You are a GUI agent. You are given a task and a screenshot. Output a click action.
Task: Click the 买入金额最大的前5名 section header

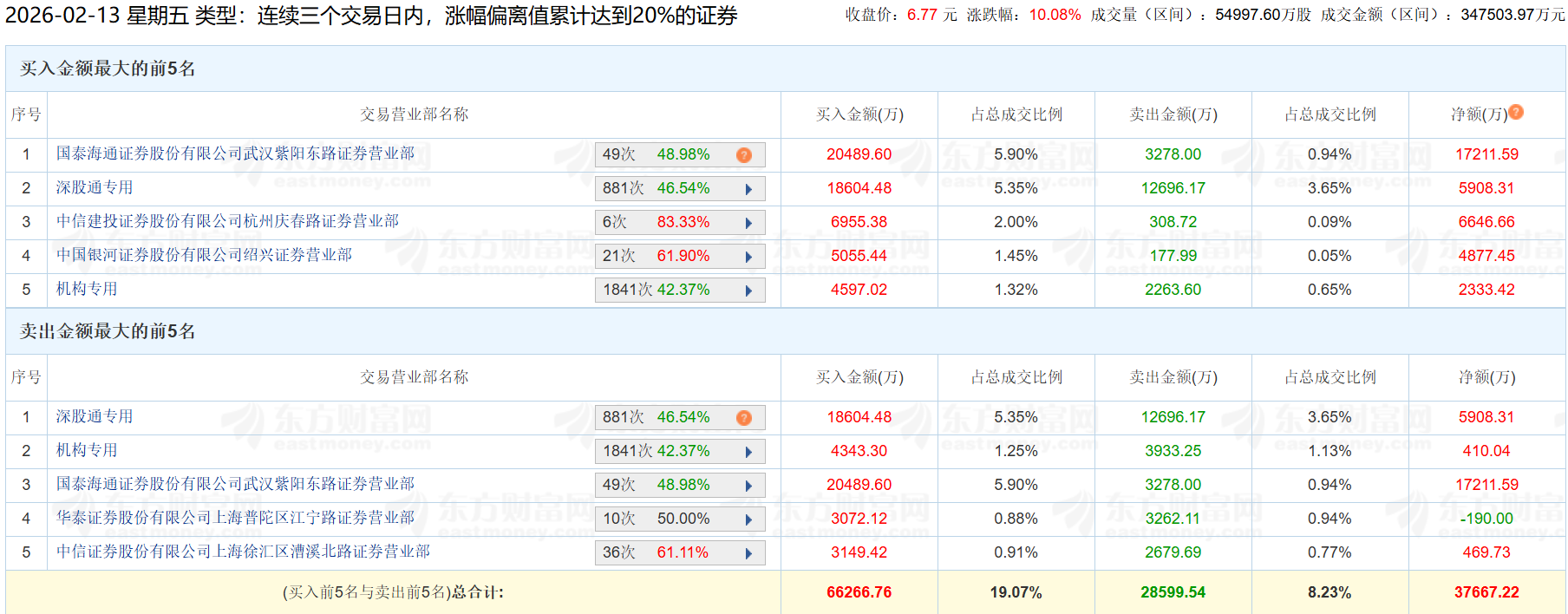tap(108, 69)
